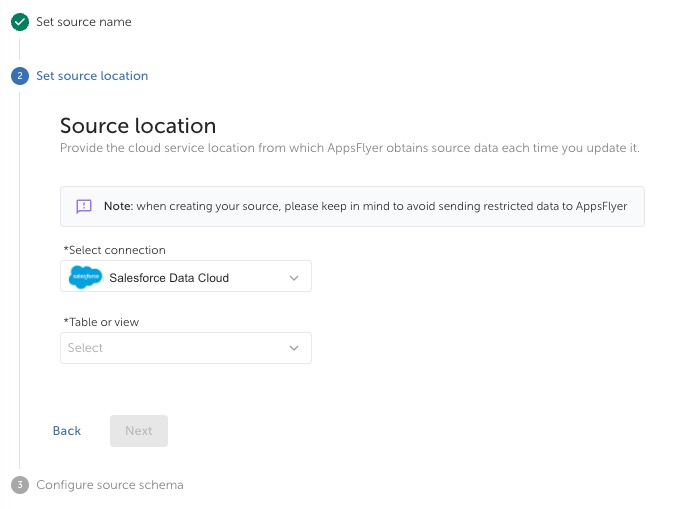This screenshot has width=674, height=509.
Task: Expand the Salesforce Data Cloud chevron
Action: (294, 278)
